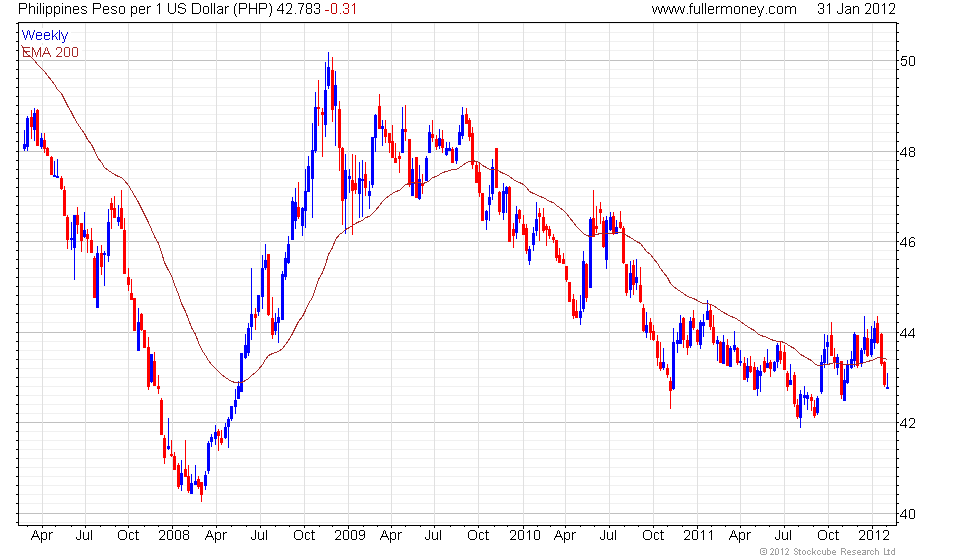Click the 'Apr' label right after 2011
The height and width of the screenshot is (560, 980).
click(739, 536)
